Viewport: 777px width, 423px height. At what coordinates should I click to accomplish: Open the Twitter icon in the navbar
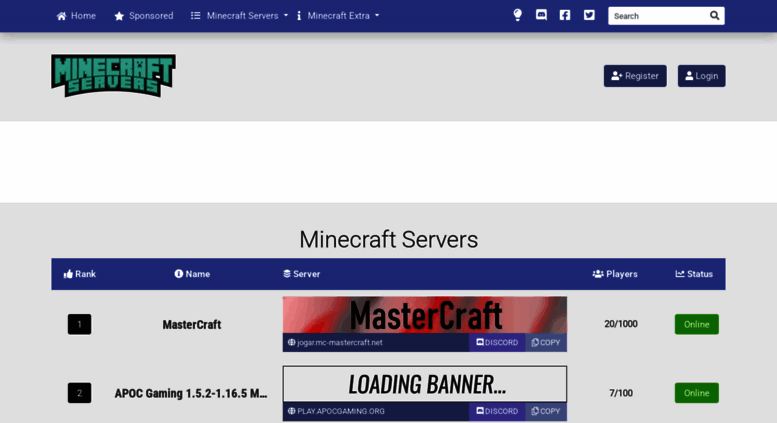click(x=589, y=15)
